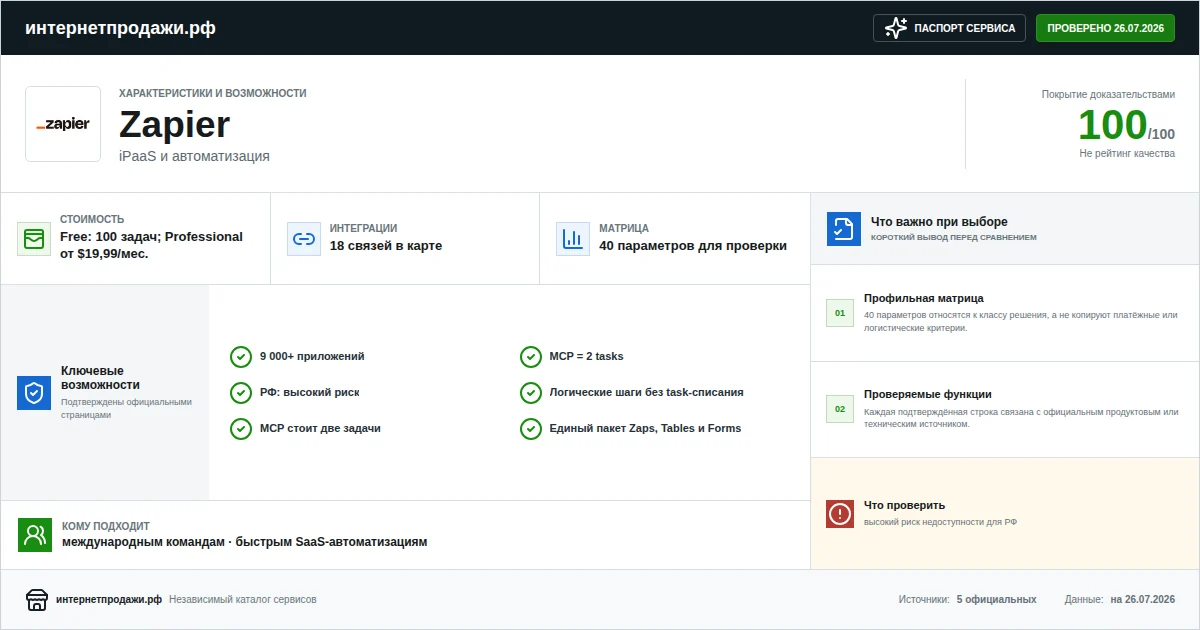Image resolution: width=1200 pixels, height=630 pixels.
Task: Click the ХАРАКТЕРИСТИКИ И ВОЗМОЖНОСТИ label
Action: pyautogui.click(x=213, y=93)
